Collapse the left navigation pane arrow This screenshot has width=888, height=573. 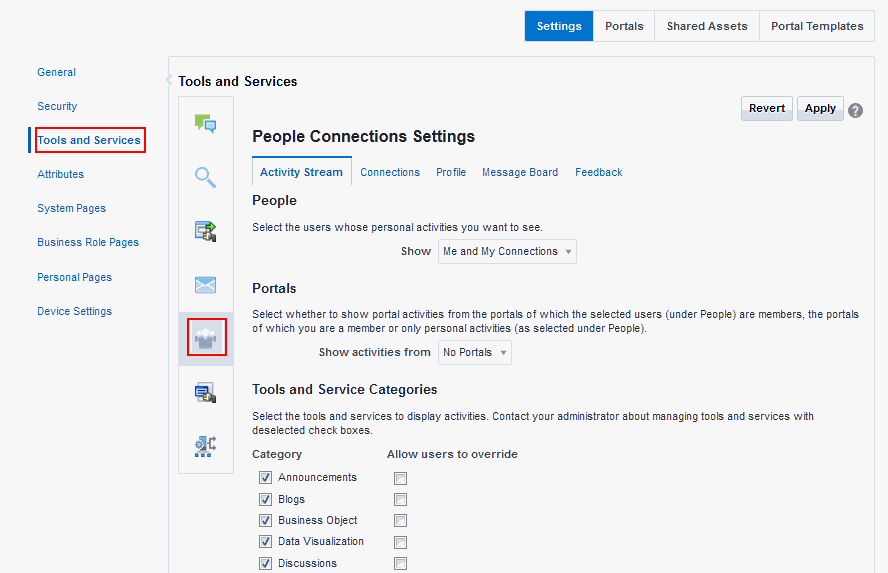[169, 80]
